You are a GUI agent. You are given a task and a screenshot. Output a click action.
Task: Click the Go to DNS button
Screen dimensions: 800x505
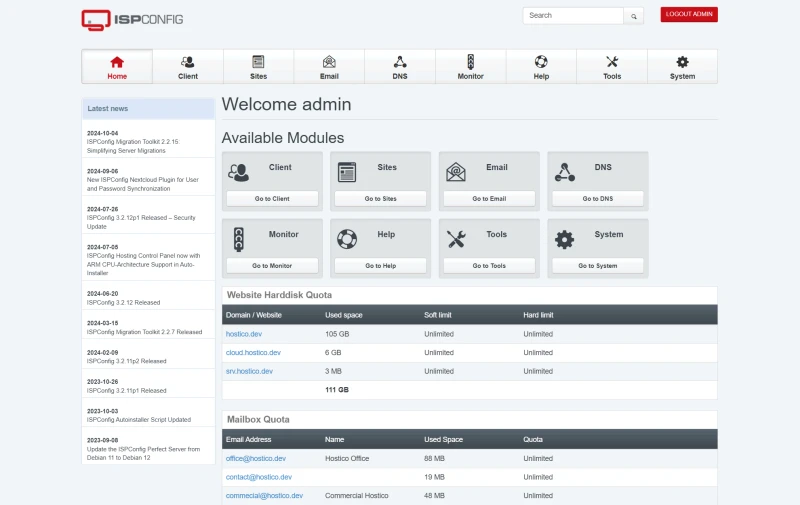click(x=598, y=198)
